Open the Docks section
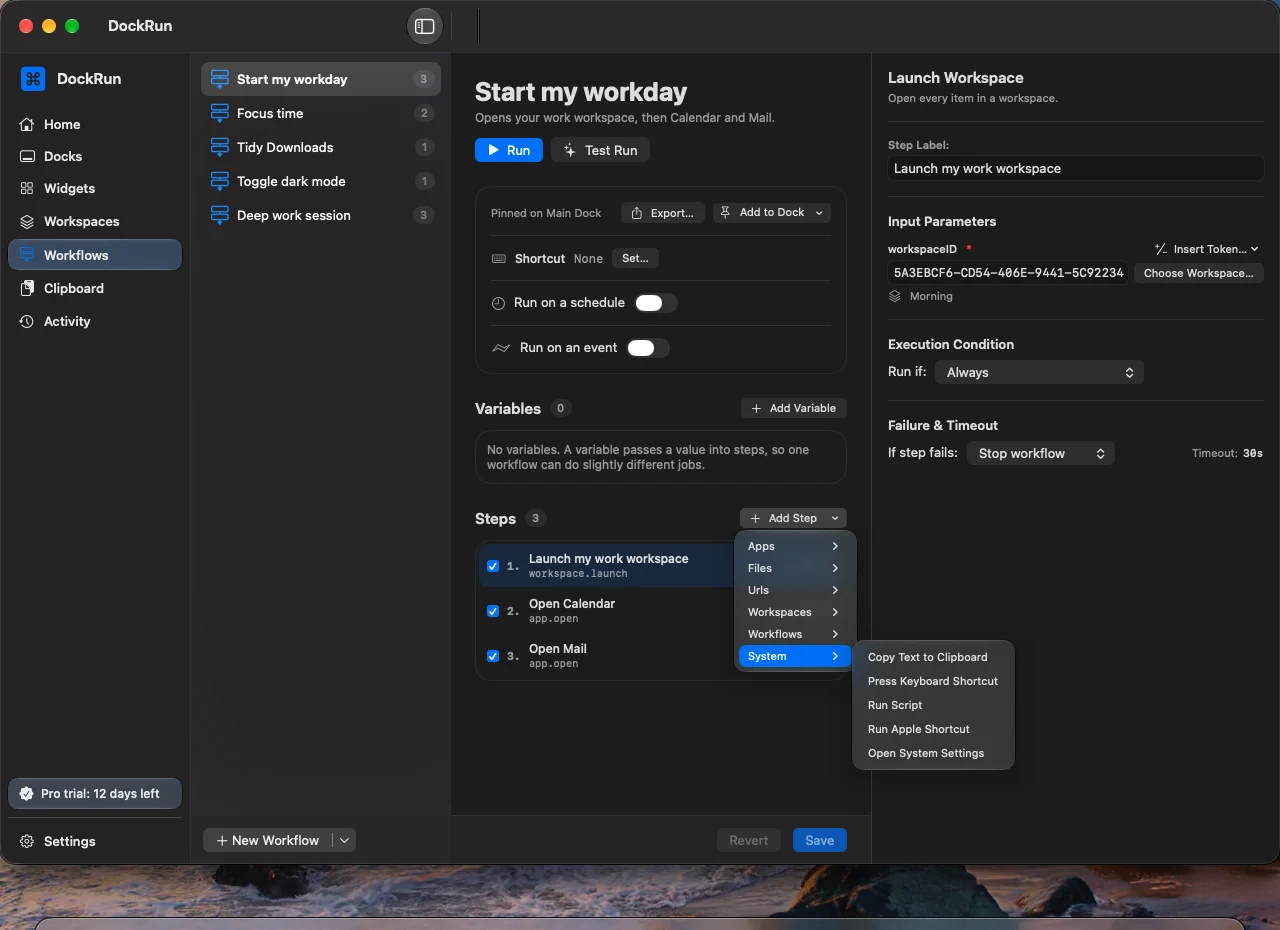Image resolution: width=1280 pixels, height=930 pixels. (x=95, y=156)
